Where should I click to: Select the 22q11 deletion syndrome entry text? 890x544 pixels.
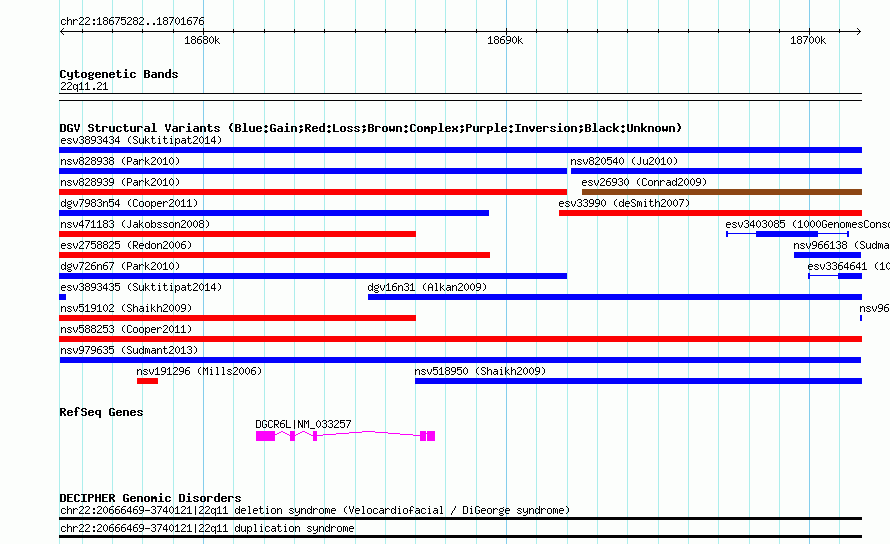[314, 510]
